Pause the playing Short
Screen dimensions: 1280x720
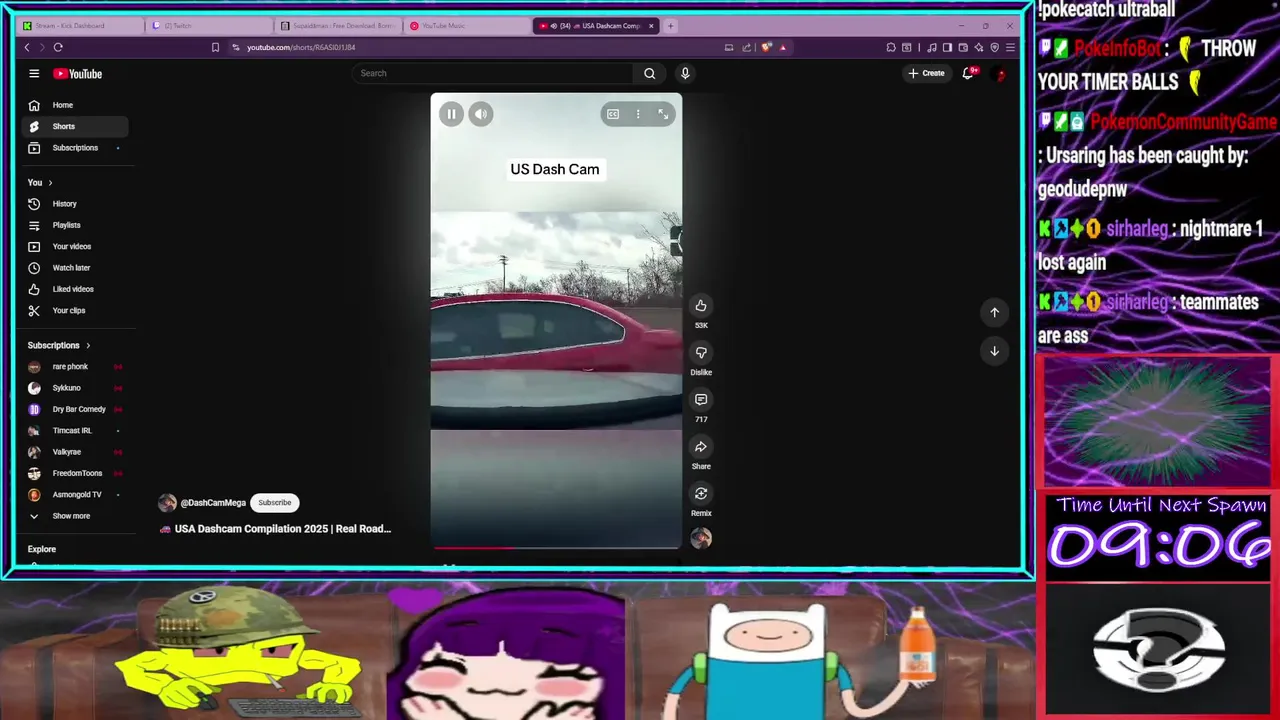[451, 114]
